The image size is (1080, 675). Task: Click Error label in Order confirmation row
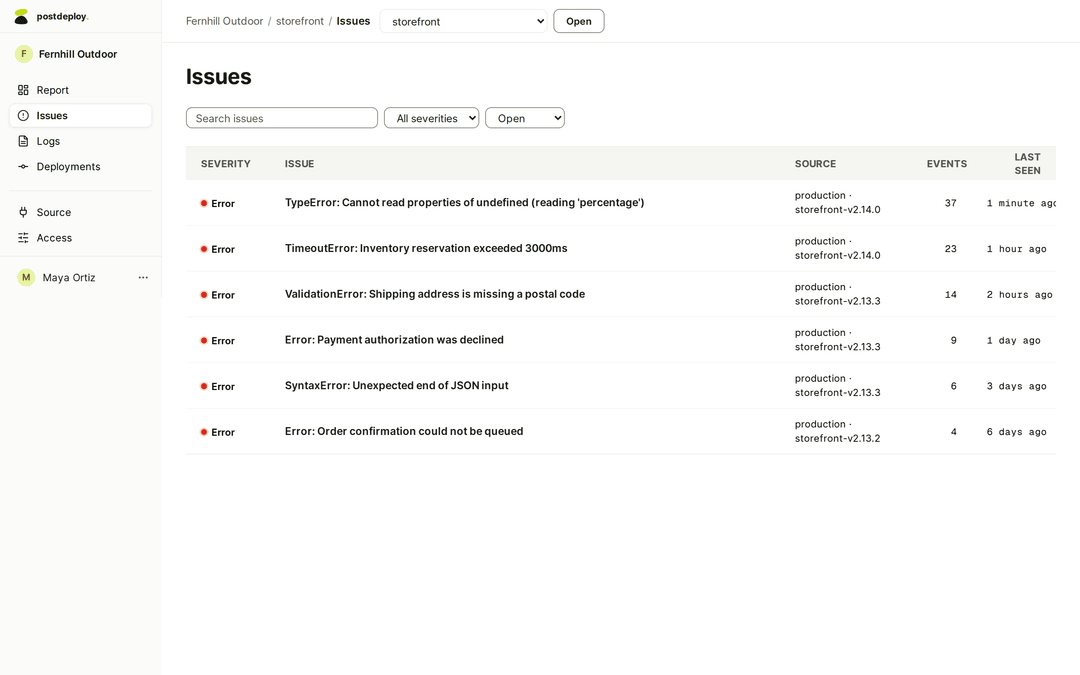[223, 433]
